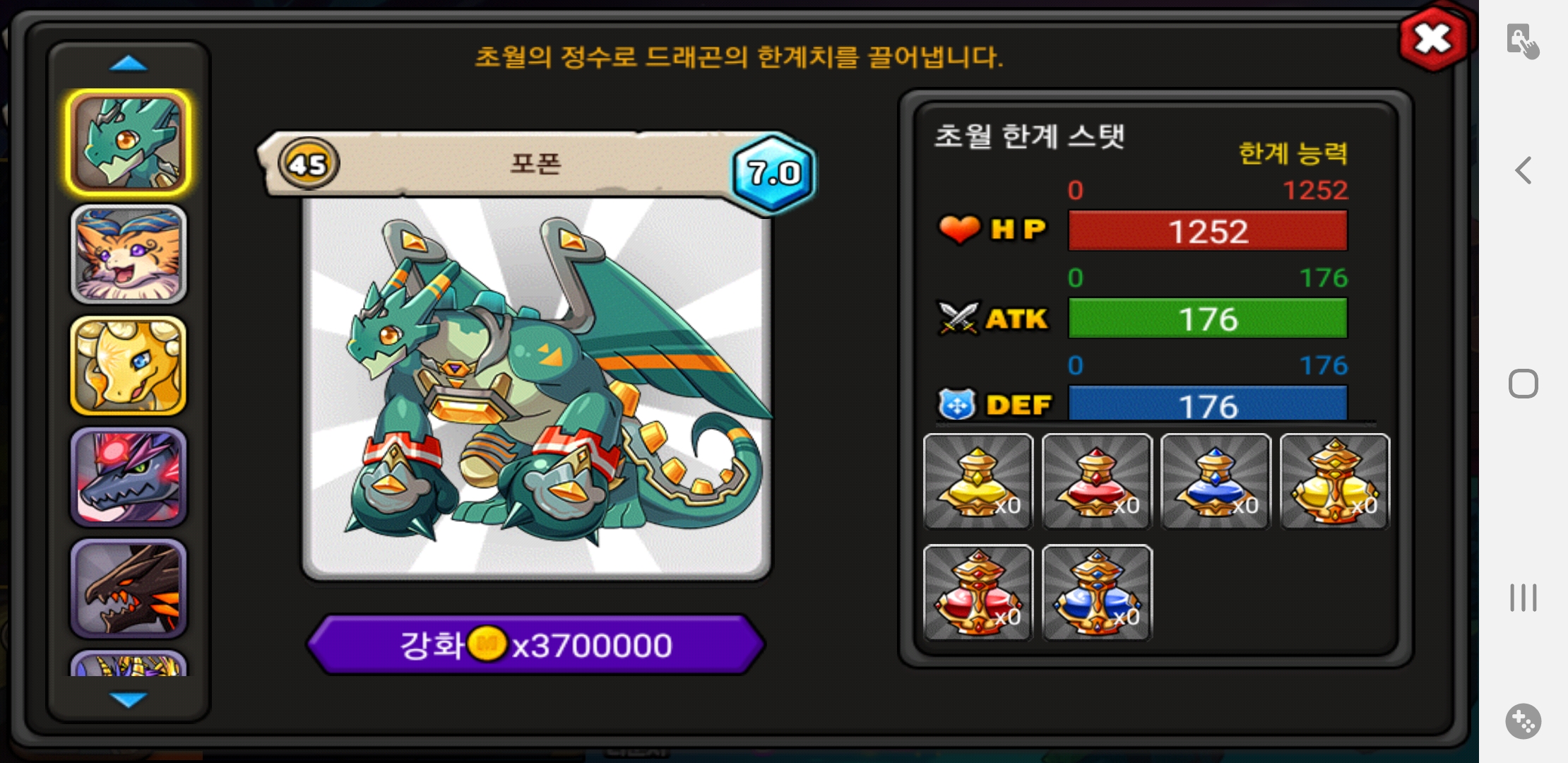Screen dimensions: 1568x763
Task: Select the small yellow essence potion
Action: [x=978, y=481]
